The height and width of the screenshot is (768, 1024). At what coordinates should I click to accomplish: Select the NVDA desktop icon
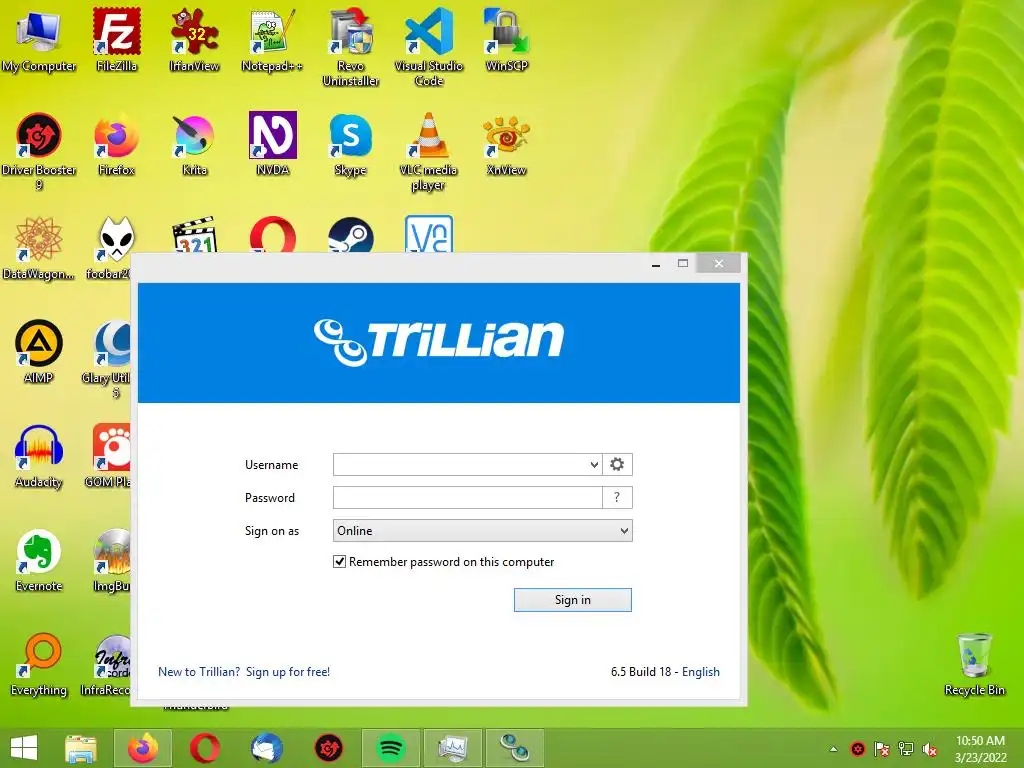(x=272, y=144)
